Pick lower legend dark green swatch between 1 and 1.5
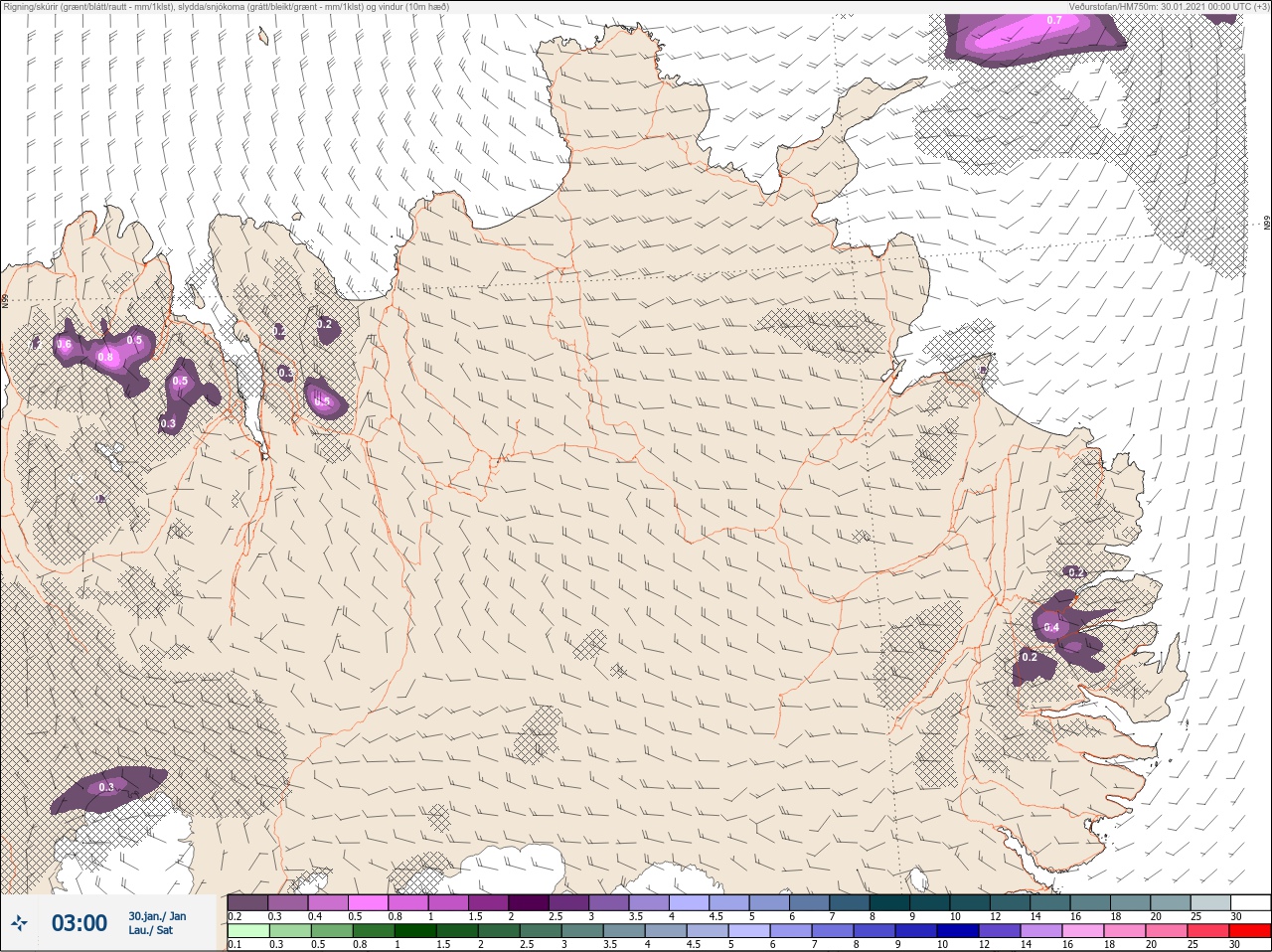The height and width of the screenshot is (952, 1272). click(x=415, y=931)
